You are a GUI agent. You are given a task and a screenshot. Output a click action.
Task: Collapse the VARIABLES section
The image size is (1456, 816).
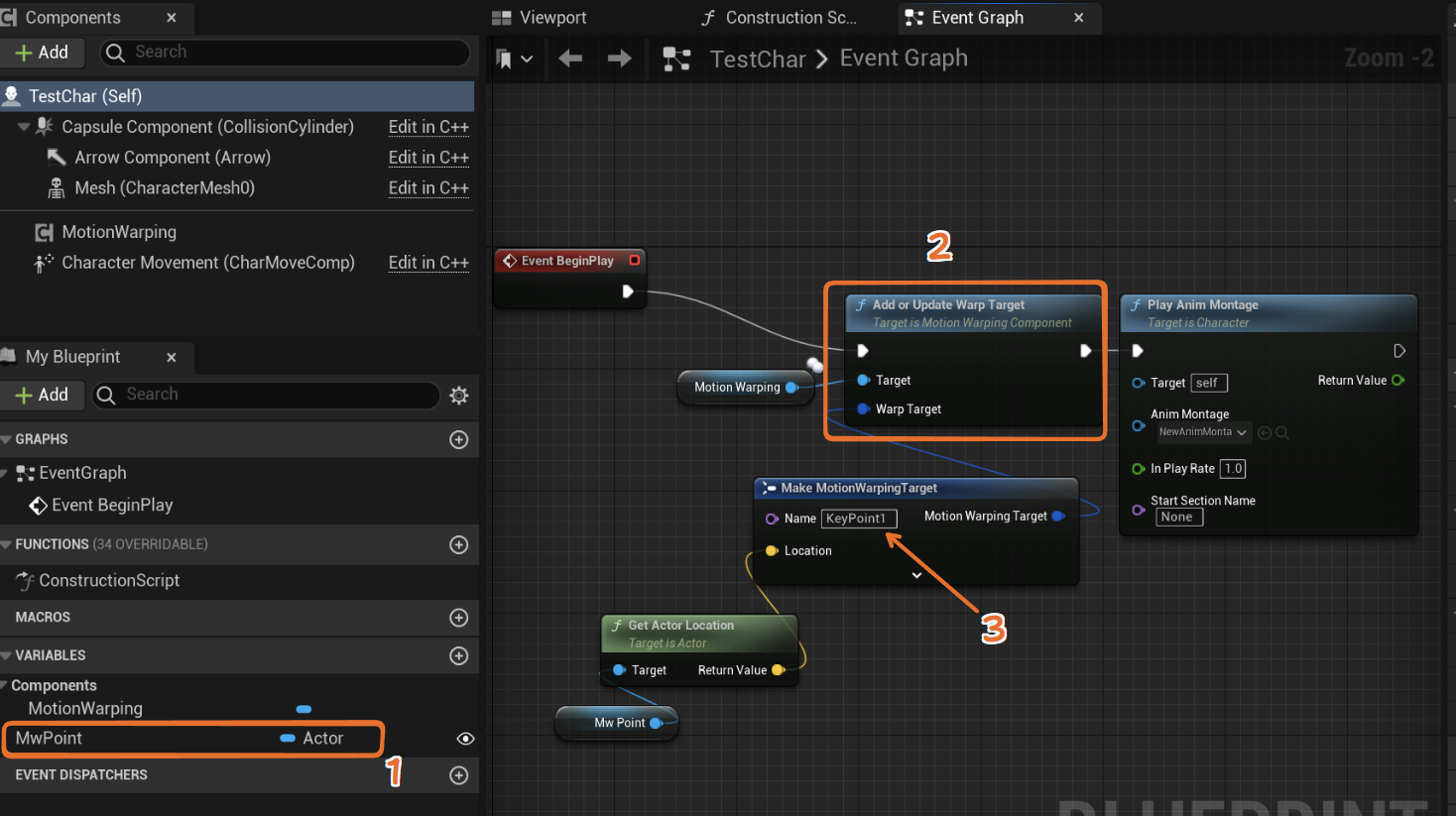(6, 655)
